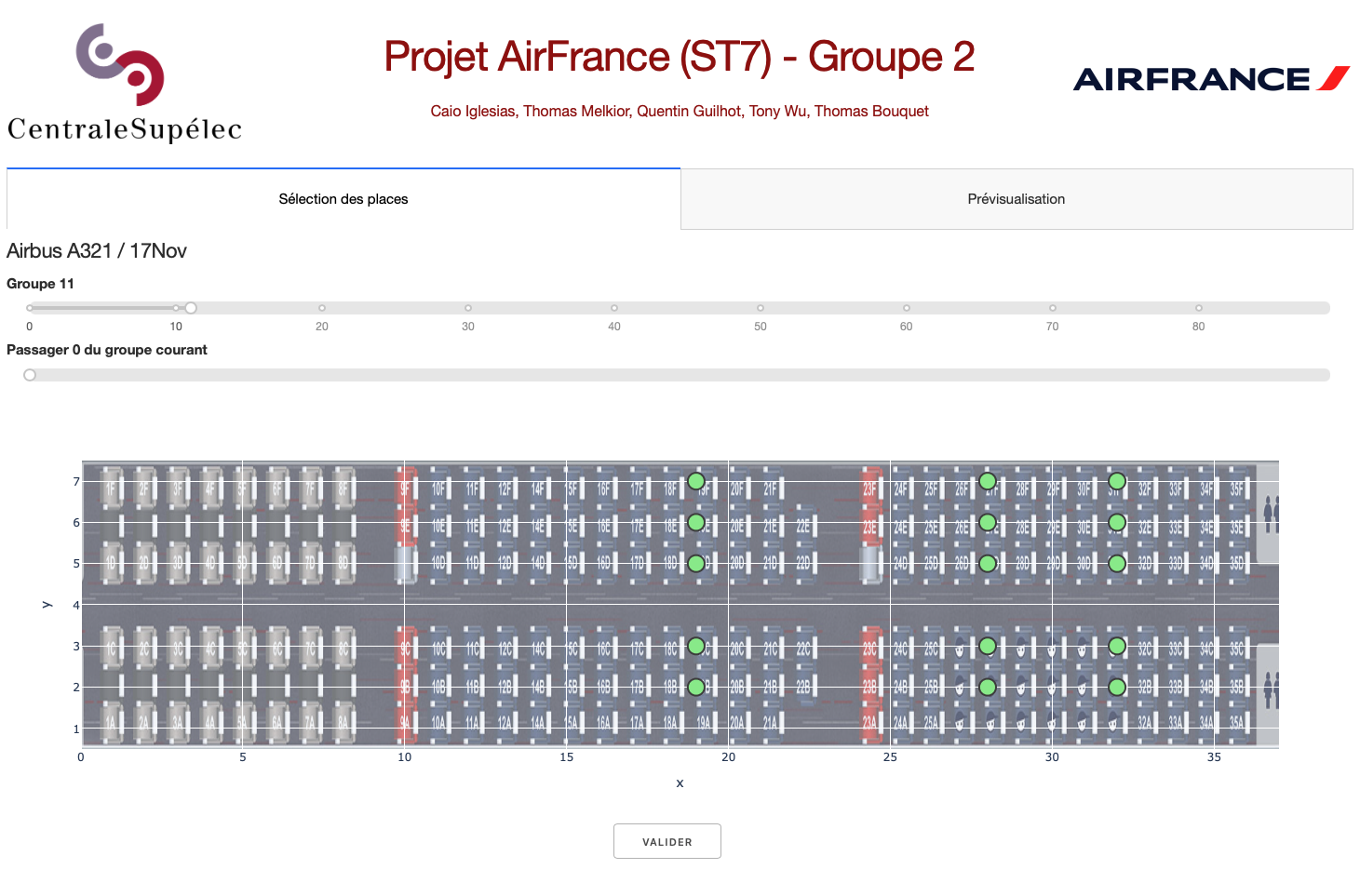This screenshot has width=1360, height=896.
Task: Click seat label 10A
Action: click(x=438, y=721)
